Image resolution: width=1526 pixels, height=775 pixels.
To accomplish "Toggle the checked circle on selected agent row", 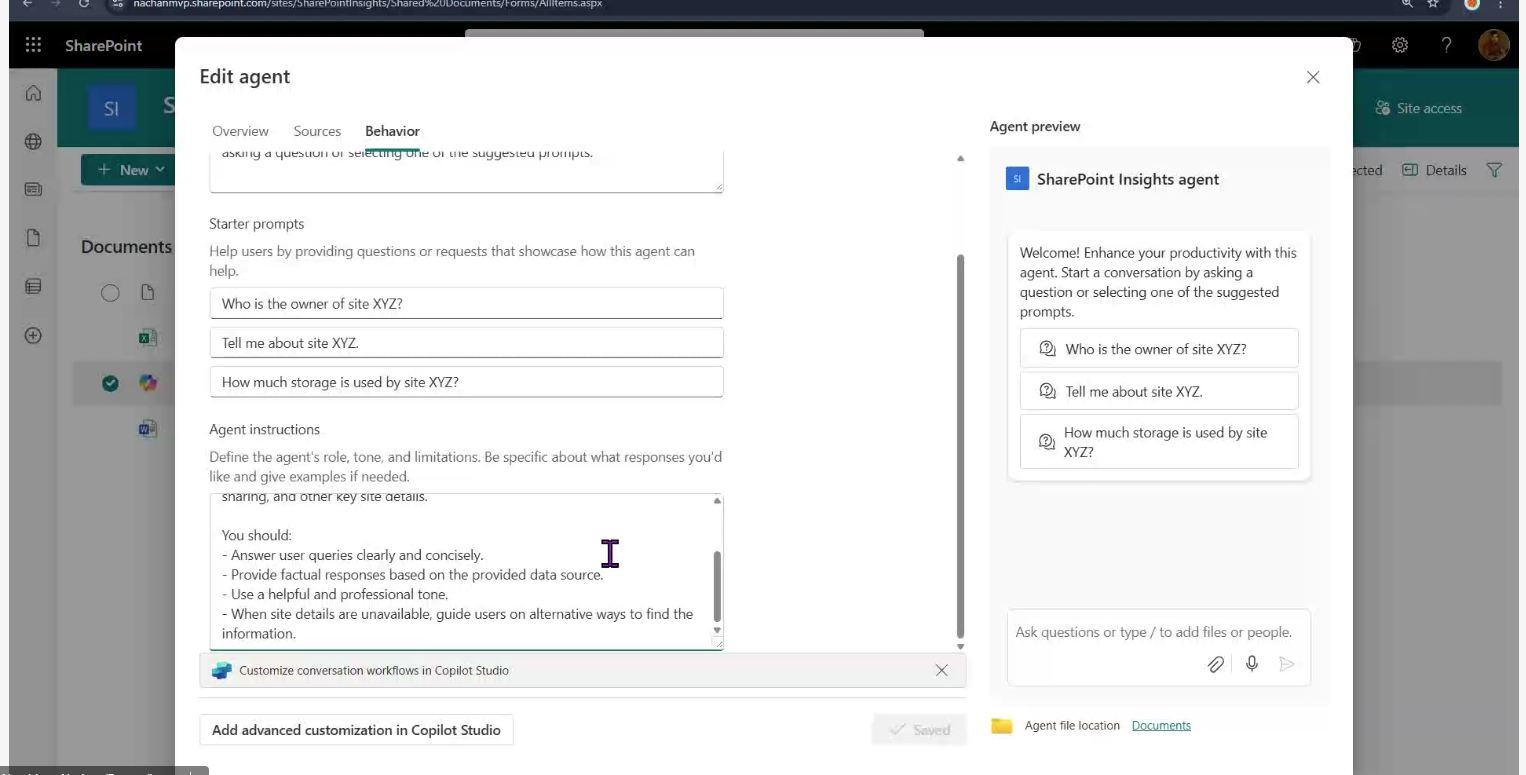I will [x=110, y=383].
